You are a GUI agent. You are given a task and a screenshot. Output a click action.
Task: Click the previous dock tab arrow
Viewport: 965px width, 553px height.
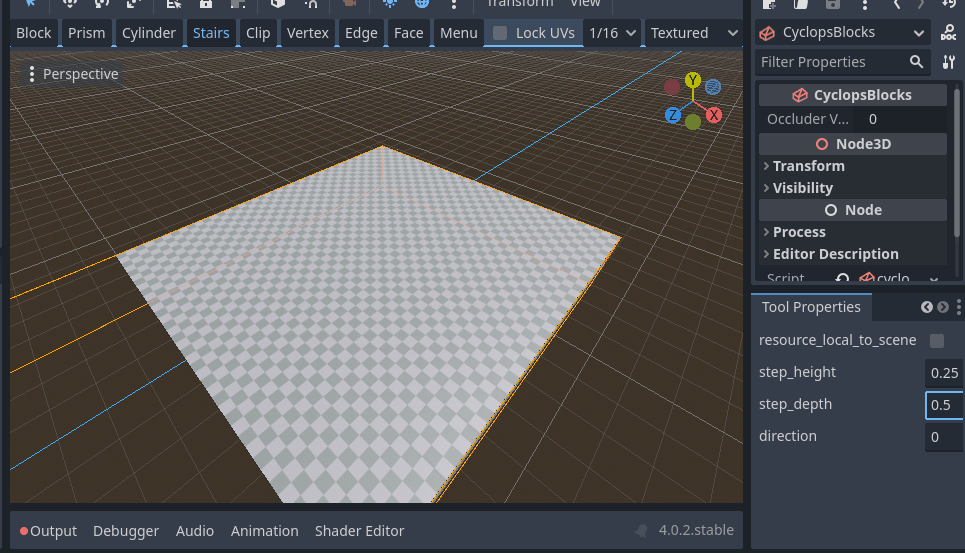pyautogui.click(x=927, y=307)
